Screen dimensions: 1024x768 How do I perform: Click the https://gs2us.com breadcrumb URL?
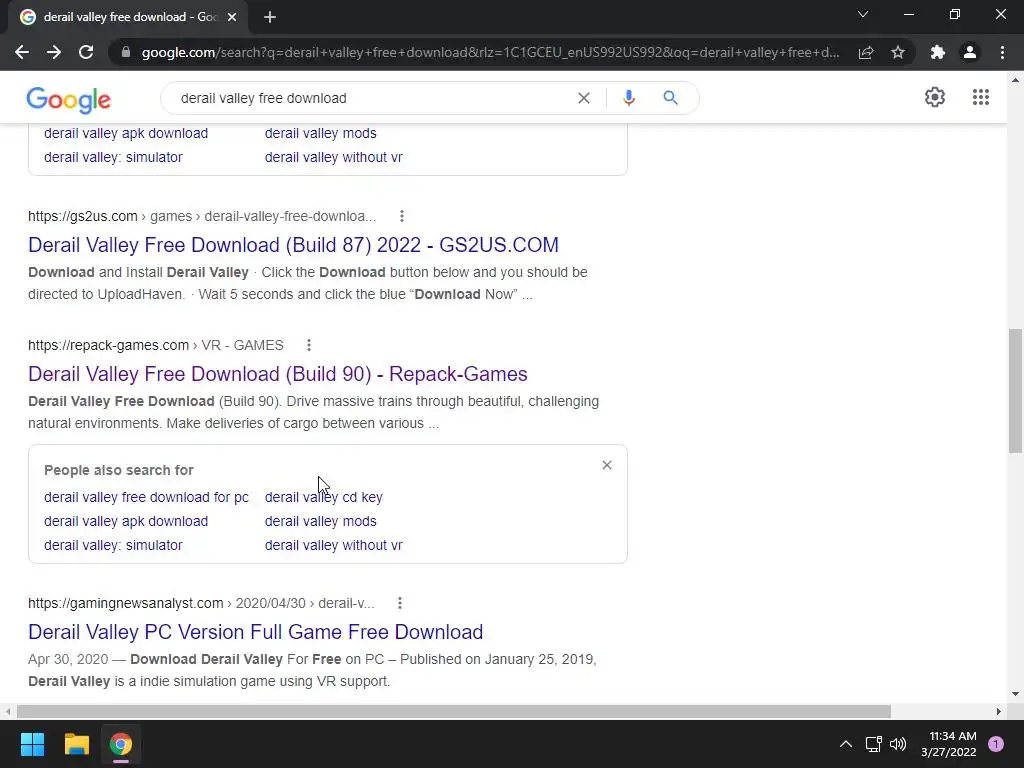(x=82, y=216)
